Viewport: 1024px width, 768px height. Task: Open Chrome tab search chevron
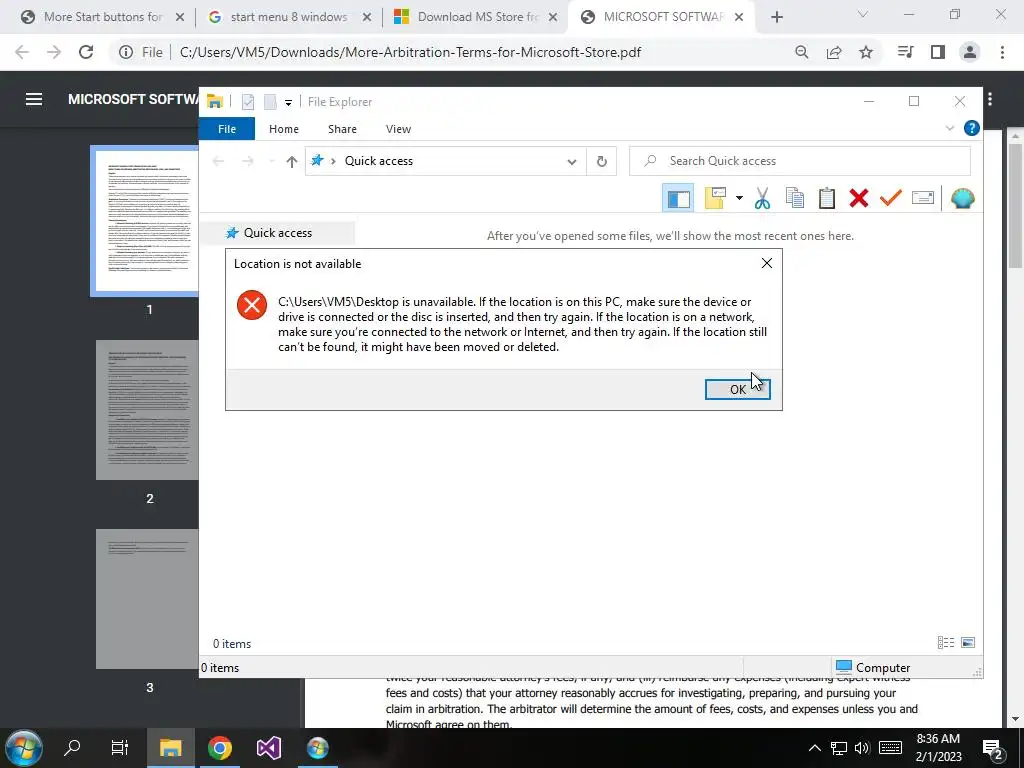point(863,14)
